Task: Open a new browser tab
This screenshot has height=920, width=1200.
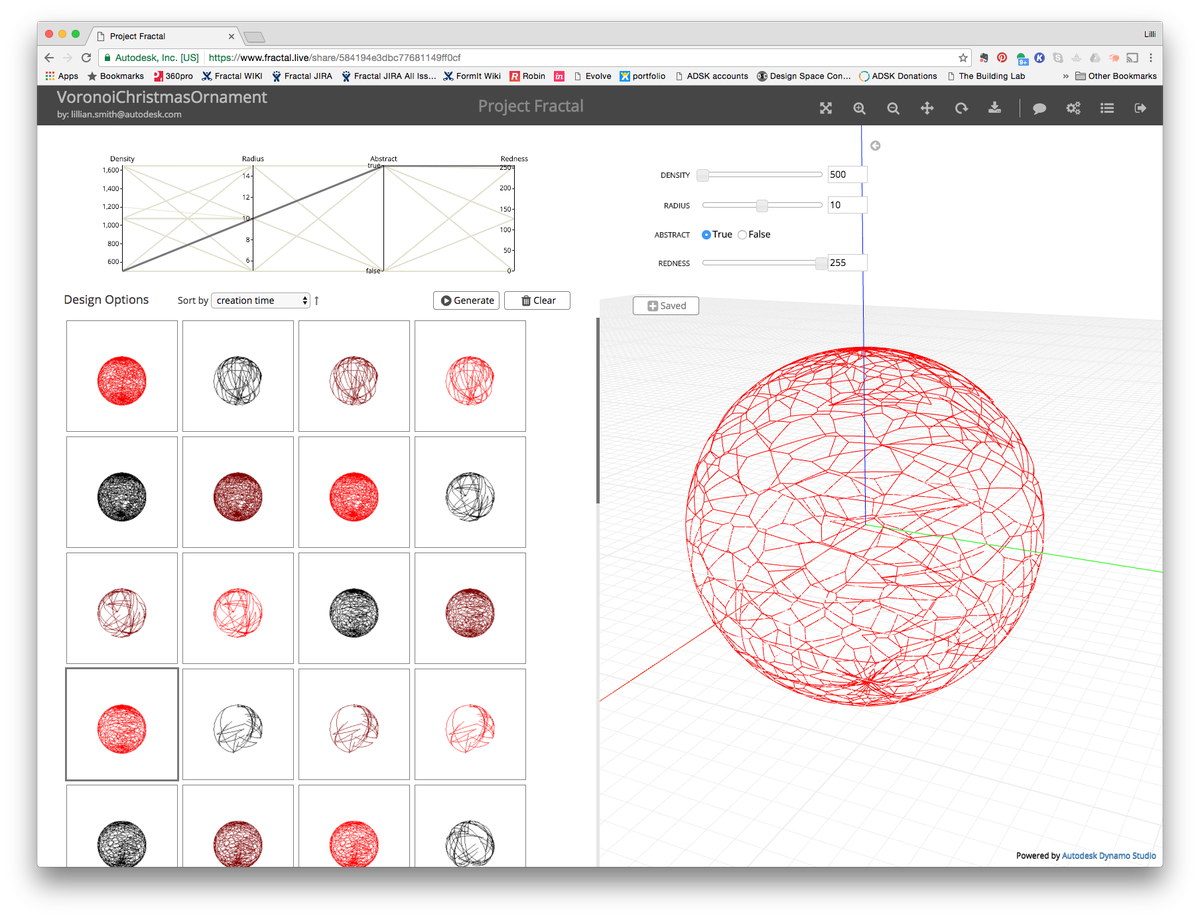Action: (255, 37)
